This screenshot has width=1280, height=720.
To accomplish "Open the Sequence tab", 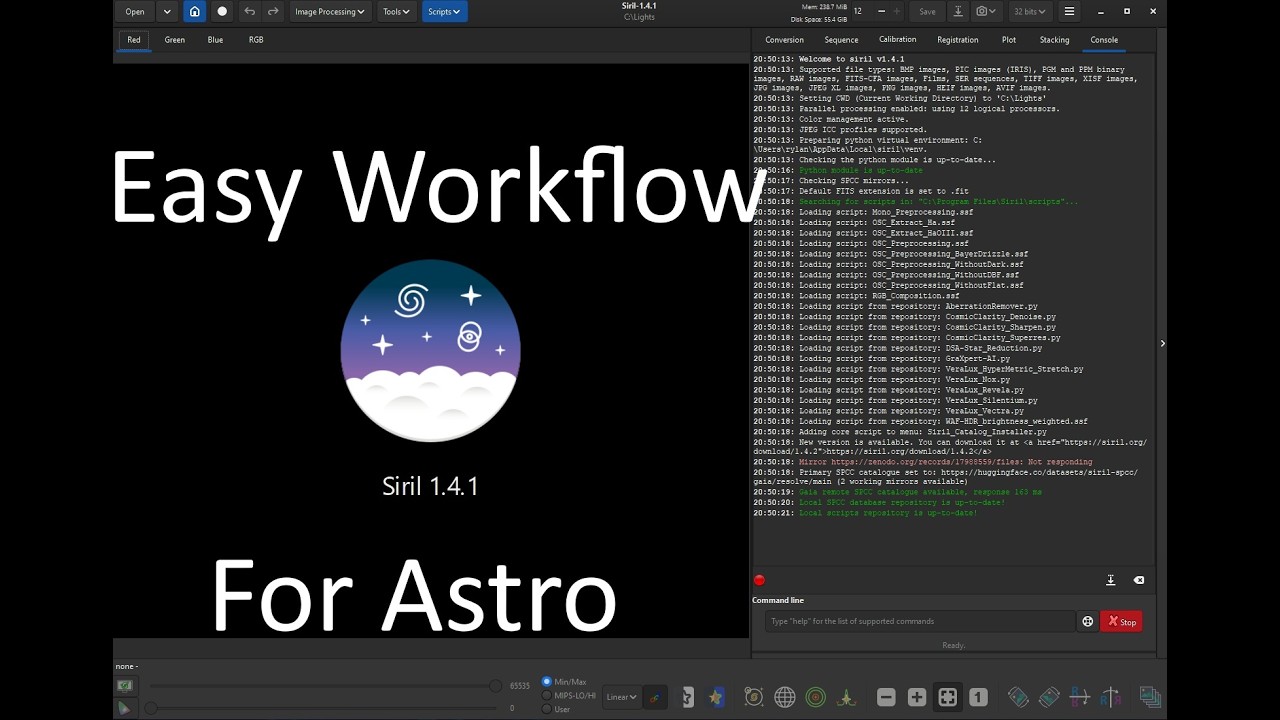I will (841, 39).
